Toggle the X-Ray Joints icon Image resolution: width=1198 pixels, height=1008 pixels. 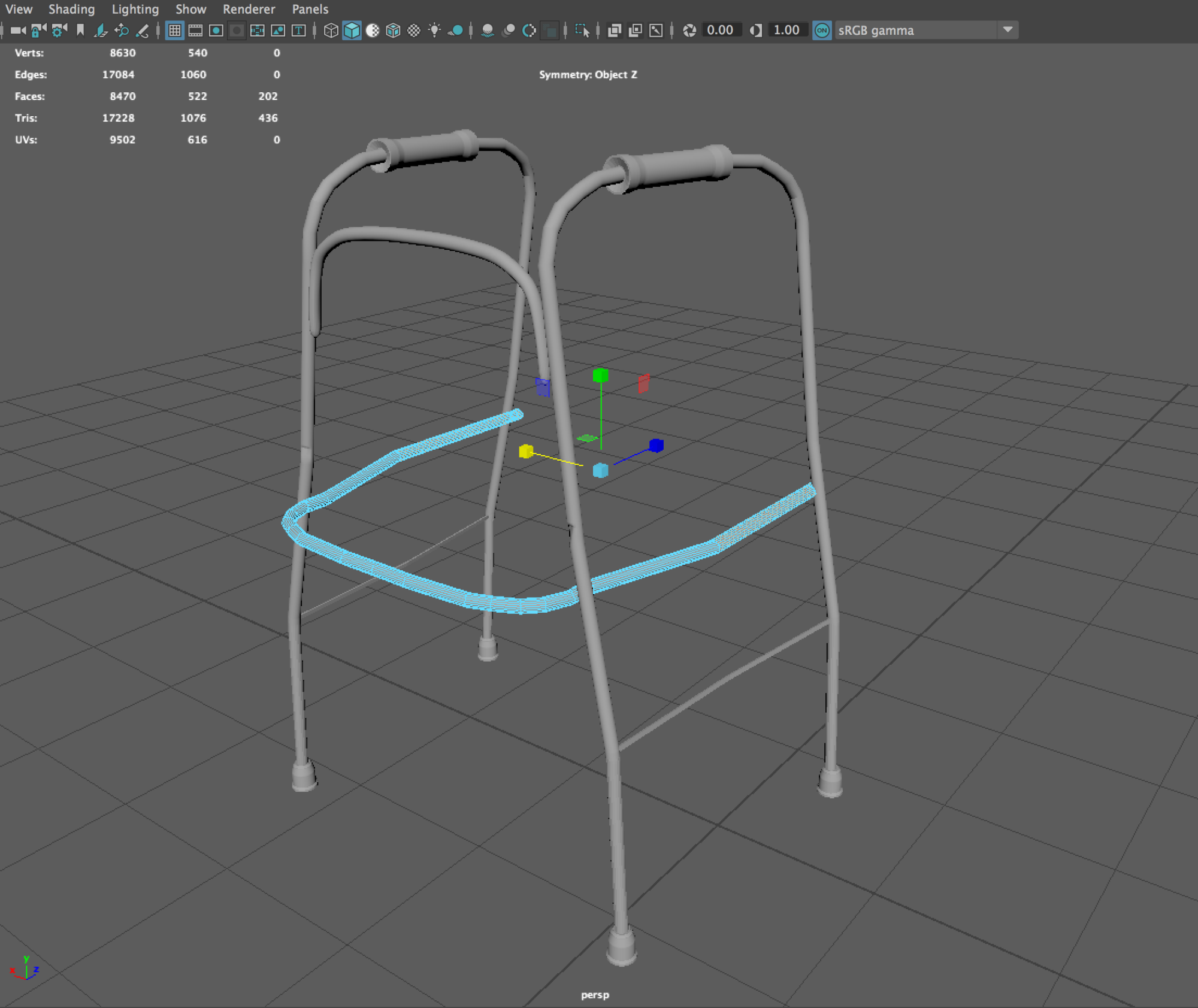pos(656,30)
